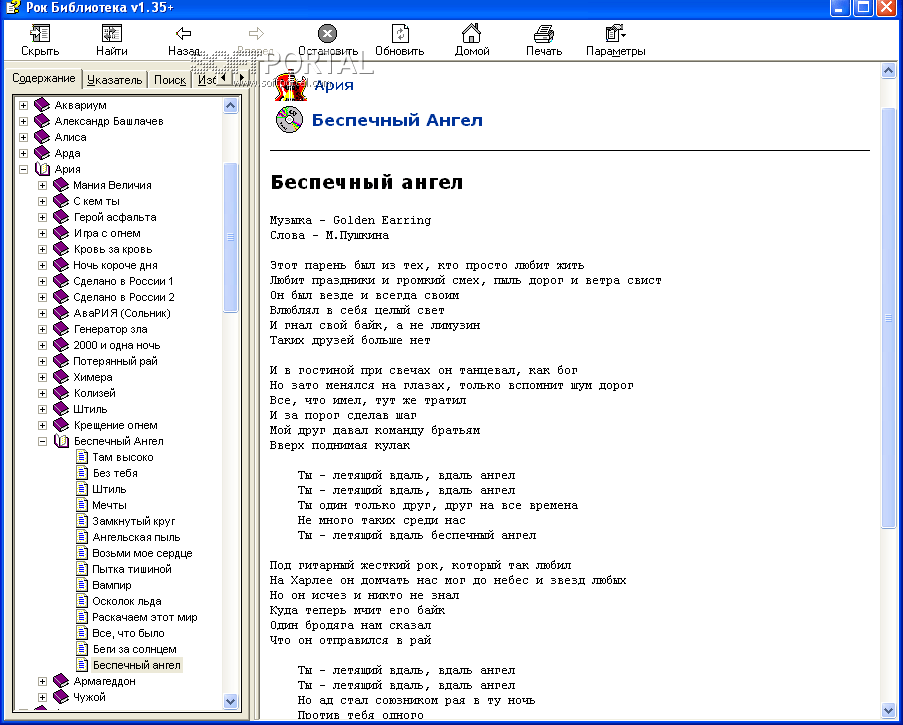Click the CD icon beside Беспечный Ангел heading
Image resolution: width=903 pixels, height=725 pixels.
coord(289,120)
